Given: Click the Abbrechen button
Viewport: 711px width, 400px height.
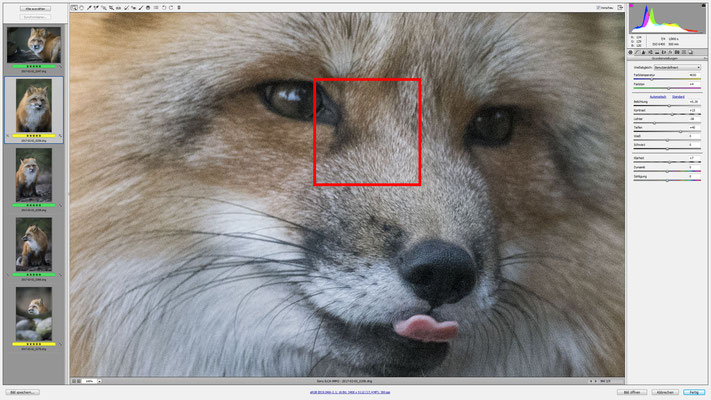Looking at the screenshot, I should coord(665,392).
